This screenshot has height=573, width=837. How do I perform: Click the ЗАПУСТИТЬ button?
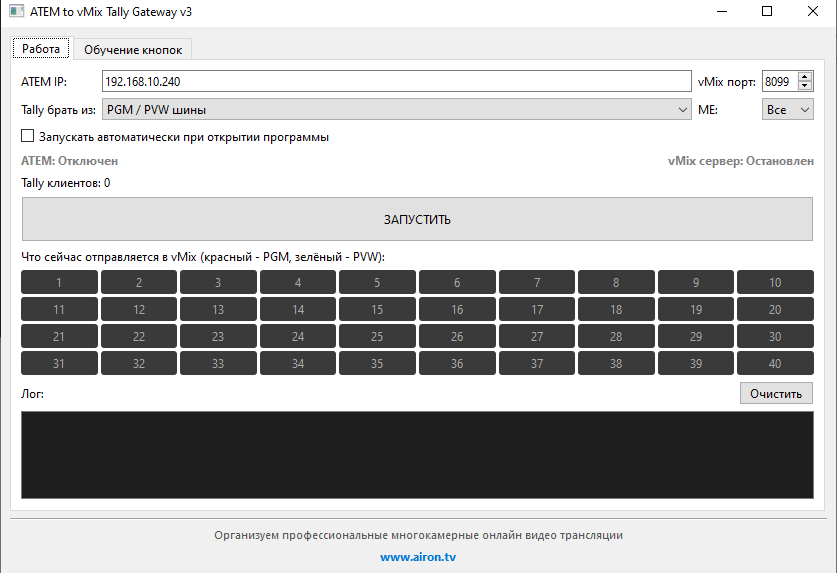[x=417, y=219]
